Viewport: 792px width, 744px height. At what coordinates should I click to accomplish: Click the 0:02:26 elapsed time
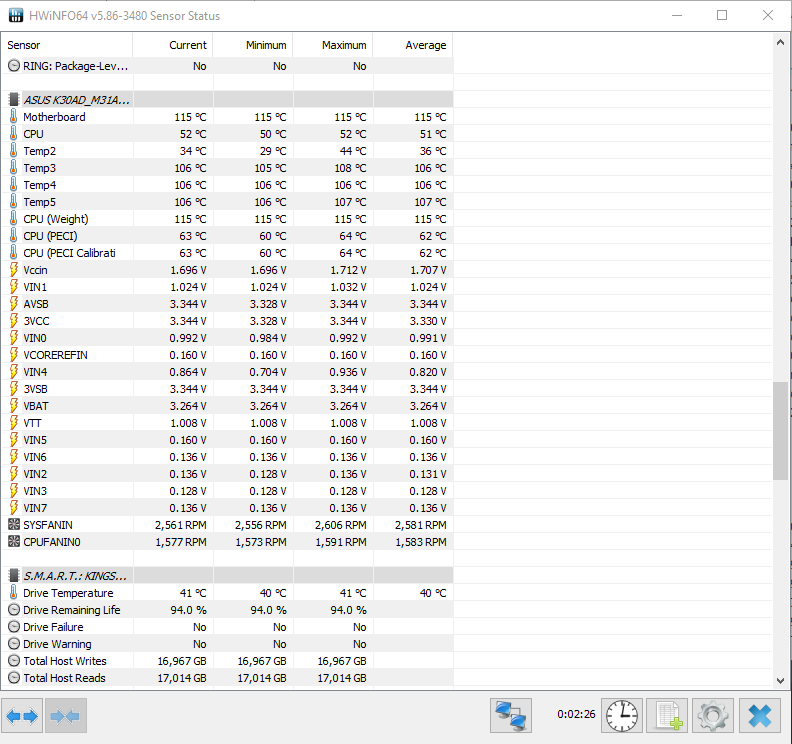coord(576,714)
